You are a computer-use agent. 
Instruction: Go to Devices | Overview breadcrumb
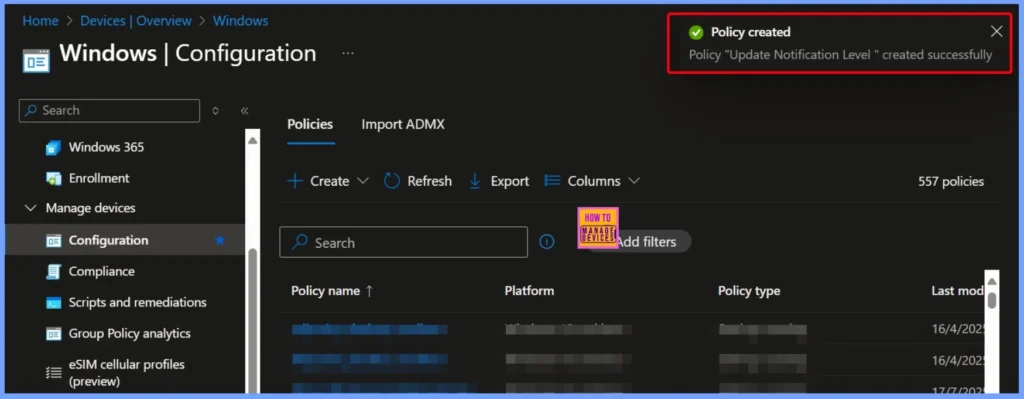[136, 21]
